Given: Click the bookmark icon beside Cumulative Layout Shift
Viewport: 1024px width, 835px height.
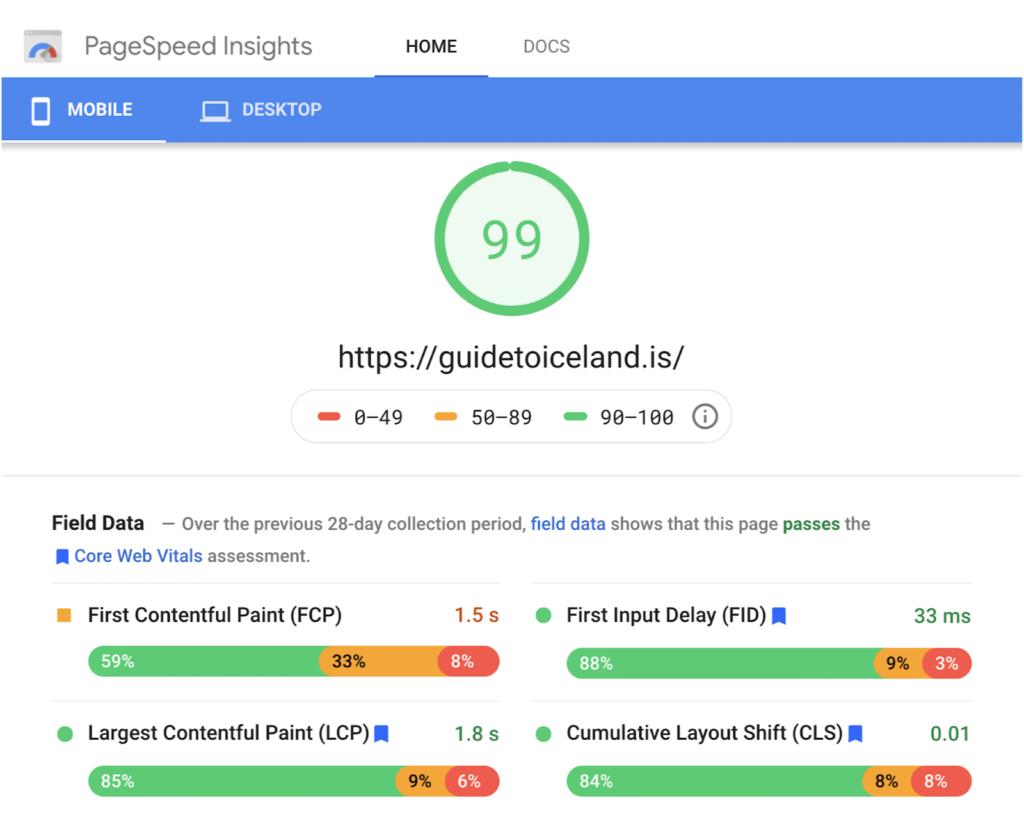Looking at the screenshot, I should [x=855, y=734].
